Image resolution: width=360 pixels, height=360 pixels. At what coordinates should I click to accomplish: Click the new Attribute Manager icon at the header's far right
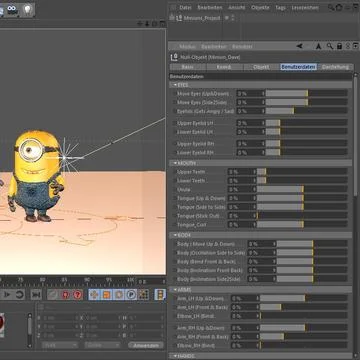(x=356, y=46)
